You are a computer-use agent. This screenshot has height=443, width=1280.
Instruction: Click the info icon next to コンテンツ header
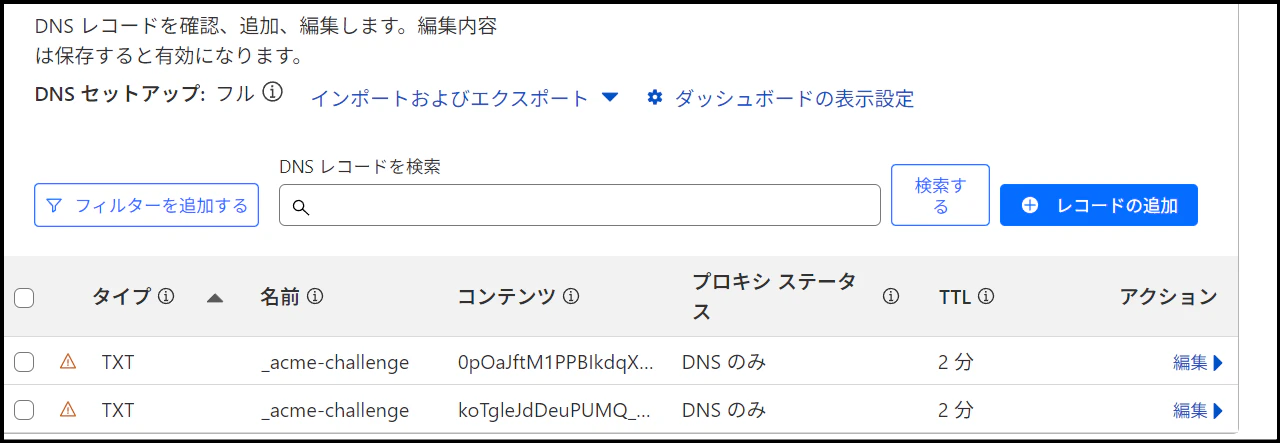pos(571,296)
